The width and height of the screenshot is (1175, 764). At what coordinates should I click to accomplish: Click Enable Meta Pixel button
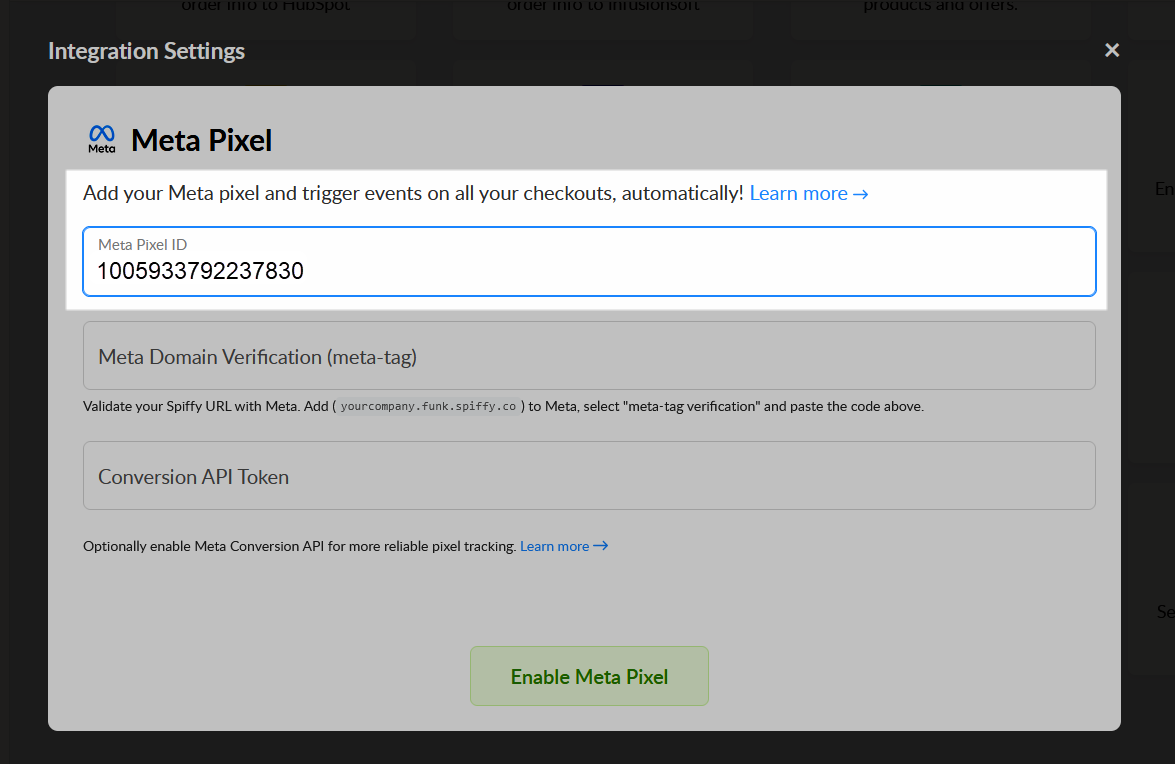coord(589,676)
